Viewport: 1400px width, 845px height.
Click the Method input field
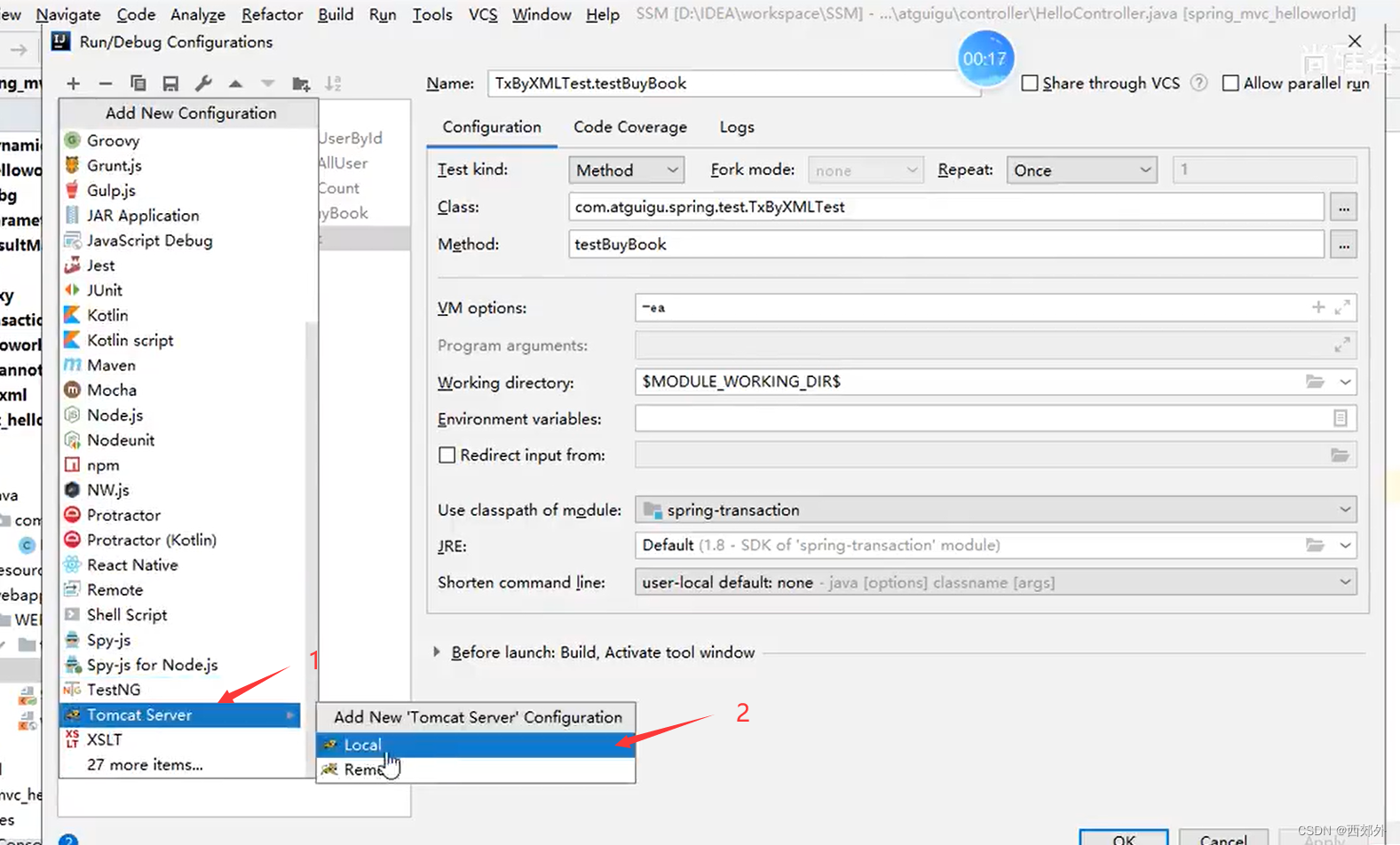click(x=946, y=244)
